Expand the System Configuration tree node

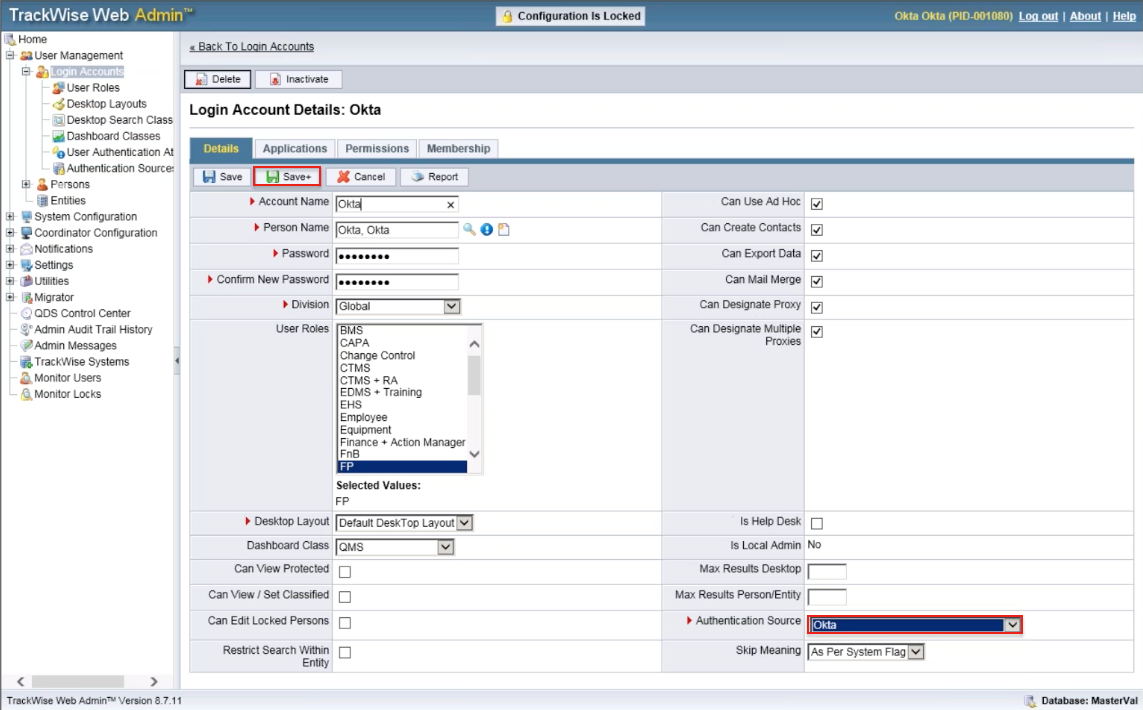(11, 217)
